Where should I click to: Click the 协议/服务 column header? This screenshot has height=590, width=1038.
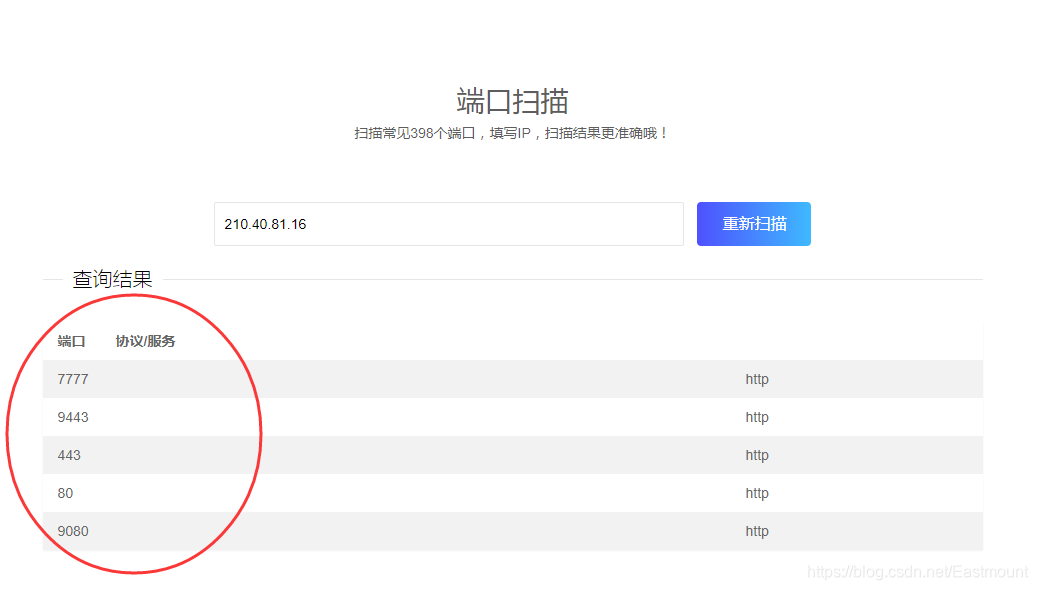pyautogui.click(x=146, y=341)
